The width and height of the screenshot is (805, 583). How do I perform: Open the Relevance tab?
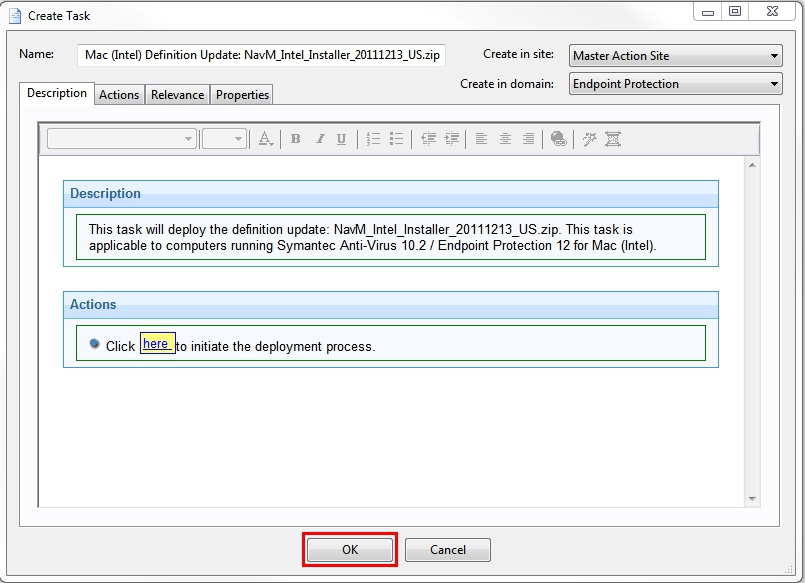coord(178,95)
